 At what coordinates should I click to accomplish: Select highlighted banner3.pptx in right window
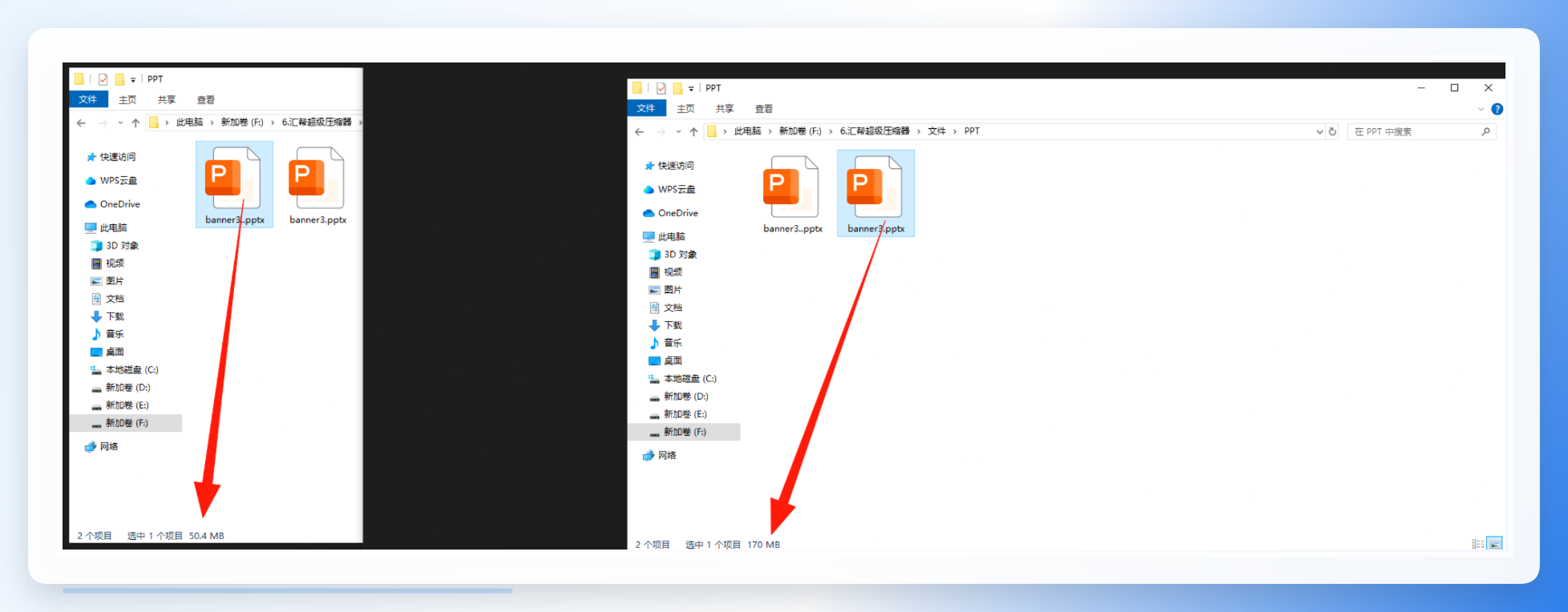pos(875,194)
